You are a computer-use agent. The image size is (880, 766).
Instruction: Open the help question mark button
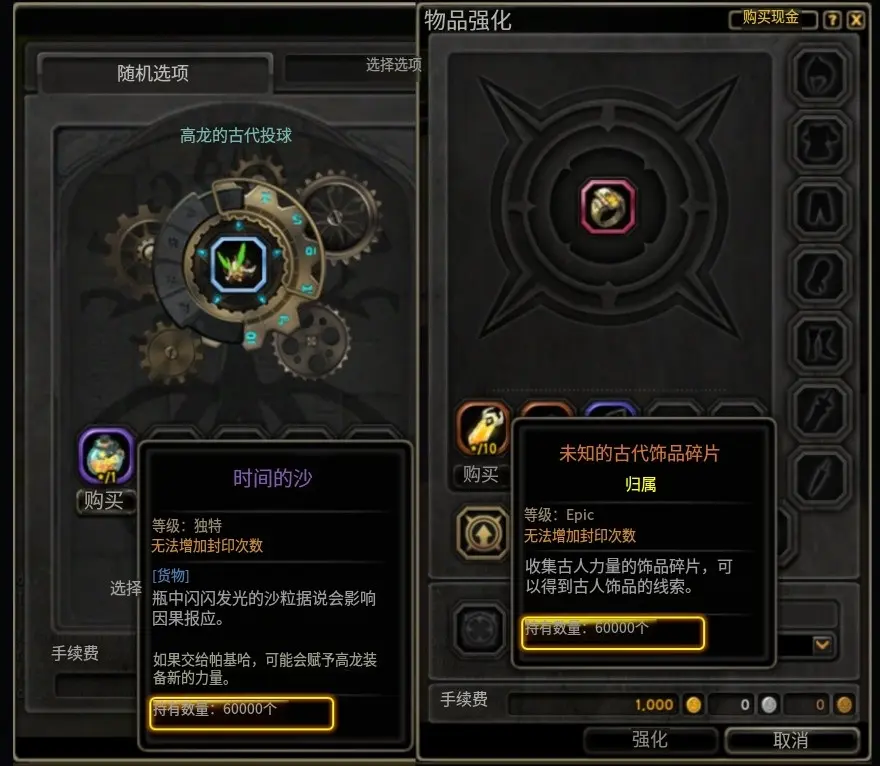[x=832, y=20]
